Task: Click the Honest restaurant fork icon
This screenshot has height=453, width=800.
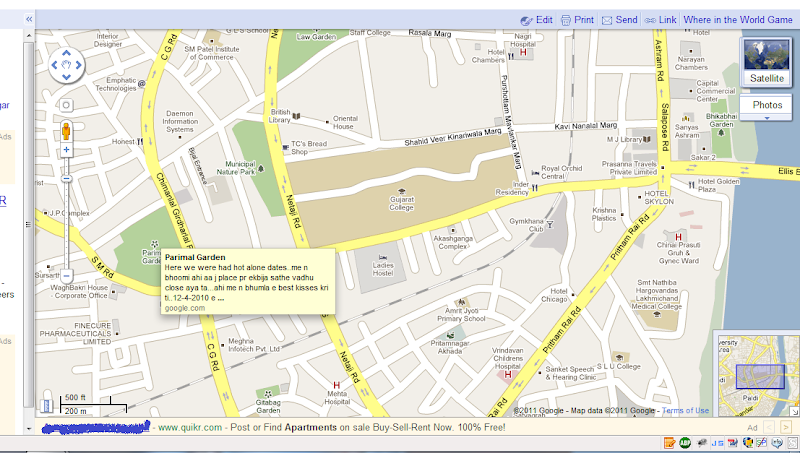Action: click(x=140, y=141)
